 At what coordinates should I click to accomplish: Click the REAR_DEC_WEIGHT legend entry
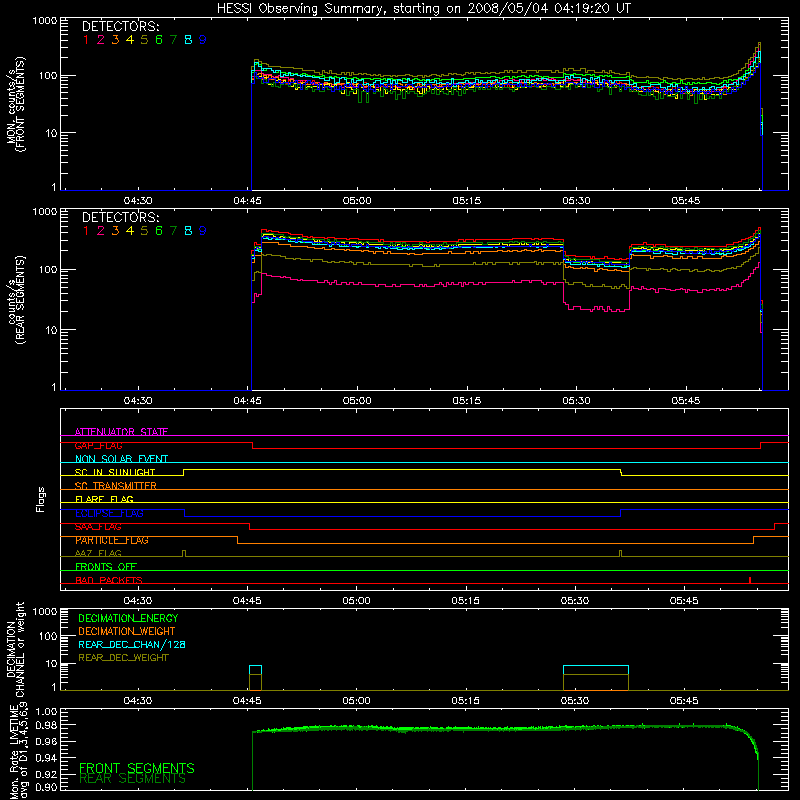tap(123, 658)
